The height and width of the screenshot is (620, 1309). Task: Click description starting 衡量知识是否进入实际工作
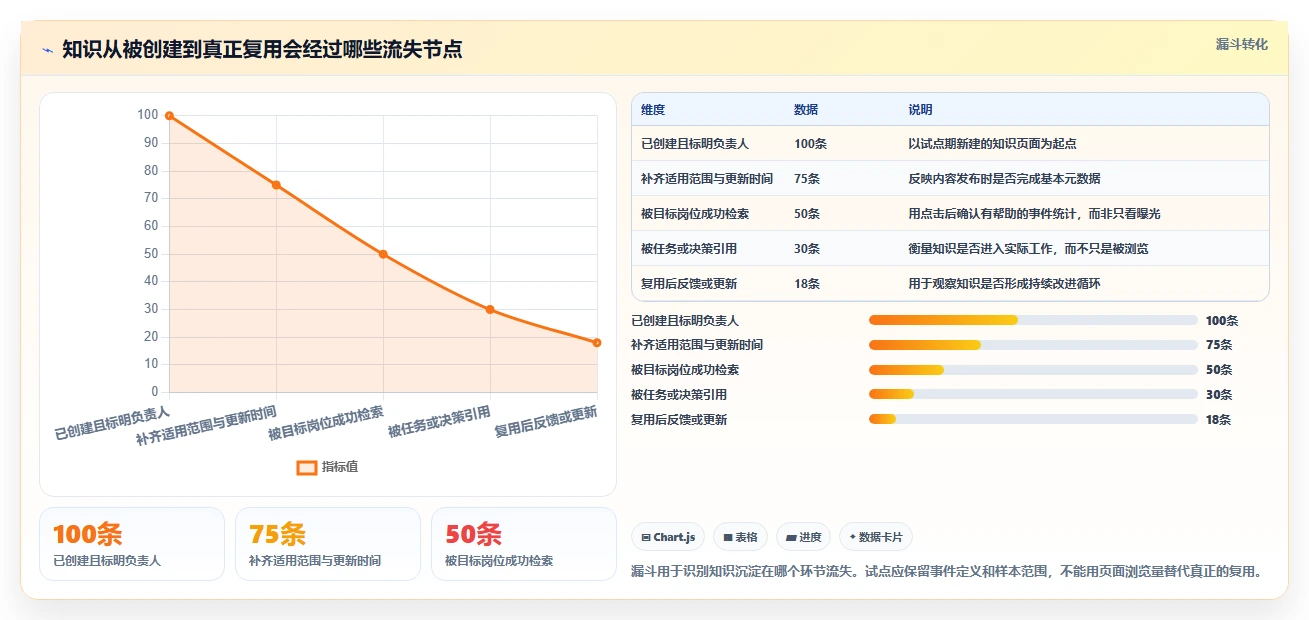coord(1028,249)
